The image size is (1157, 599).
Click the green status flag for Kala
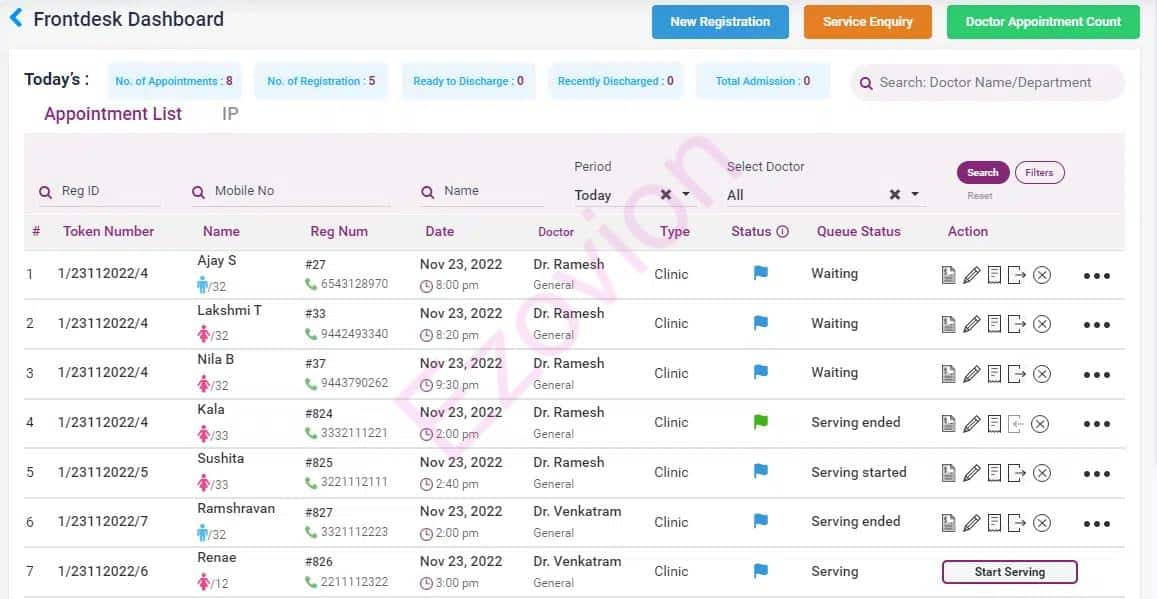coord(760,422)
